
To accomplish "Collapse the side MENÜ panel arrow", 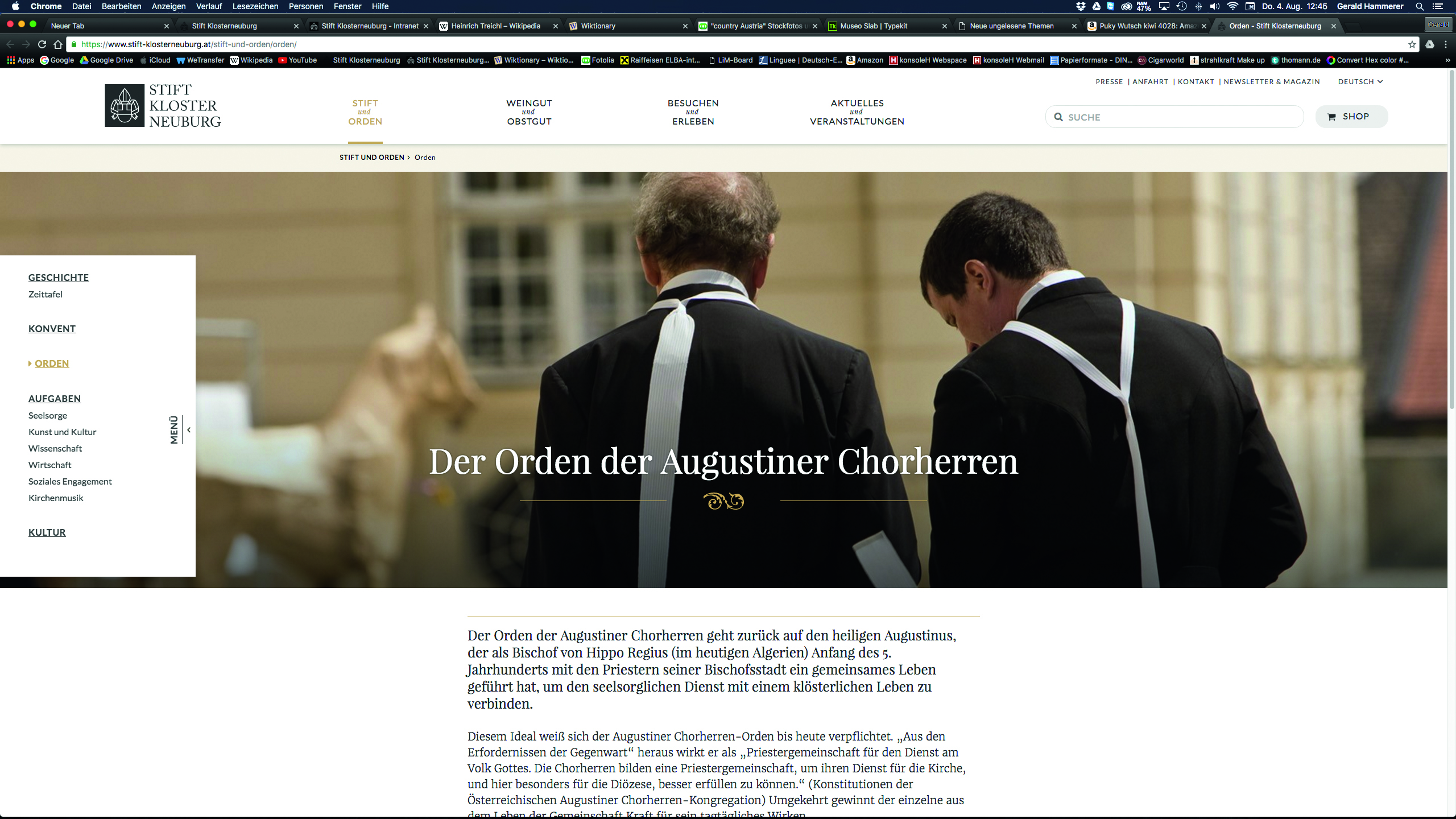I will click(189, 430).
